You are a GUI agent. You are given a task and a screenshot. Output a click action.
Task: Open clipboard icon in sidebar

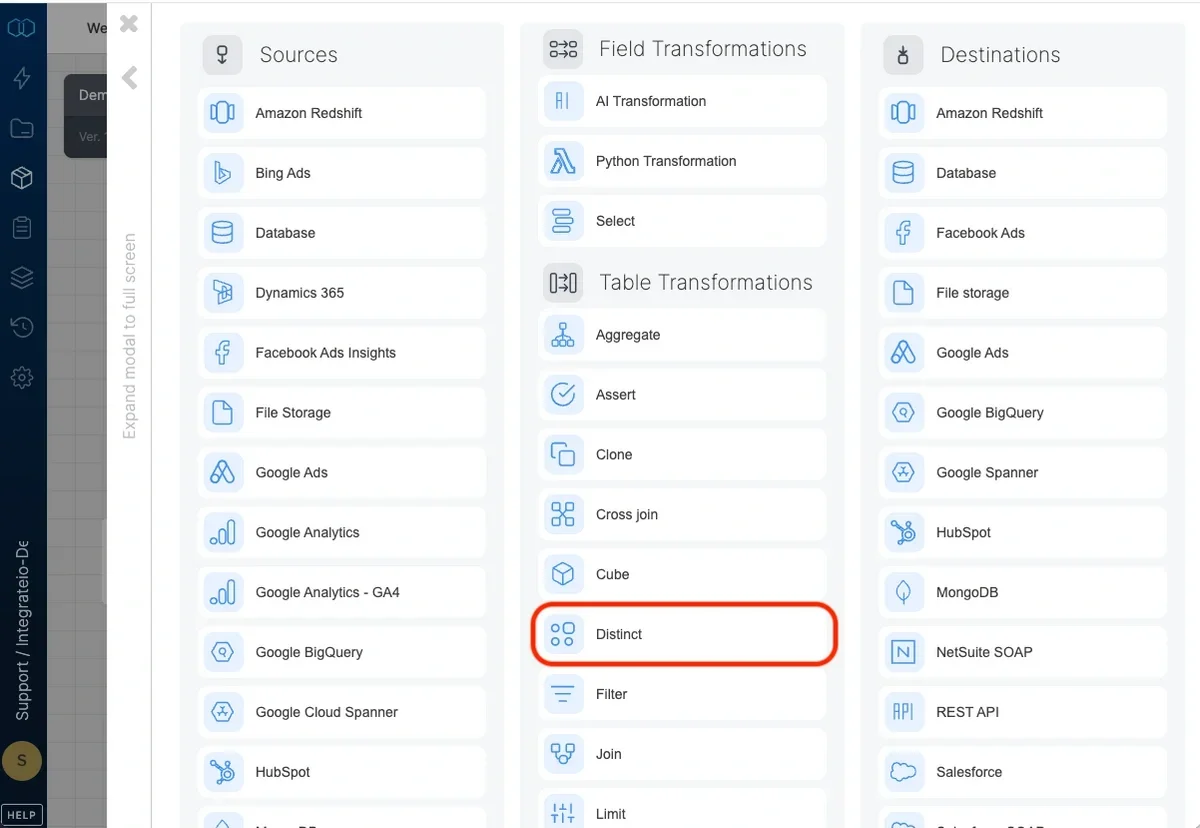22,228
